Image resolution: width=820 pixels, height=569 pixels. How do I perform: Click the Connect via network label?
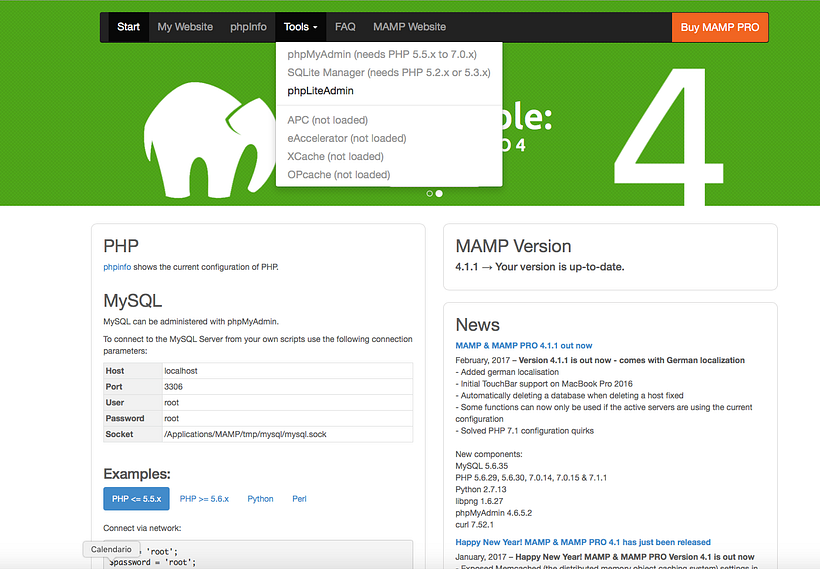(x=142, y=528)
